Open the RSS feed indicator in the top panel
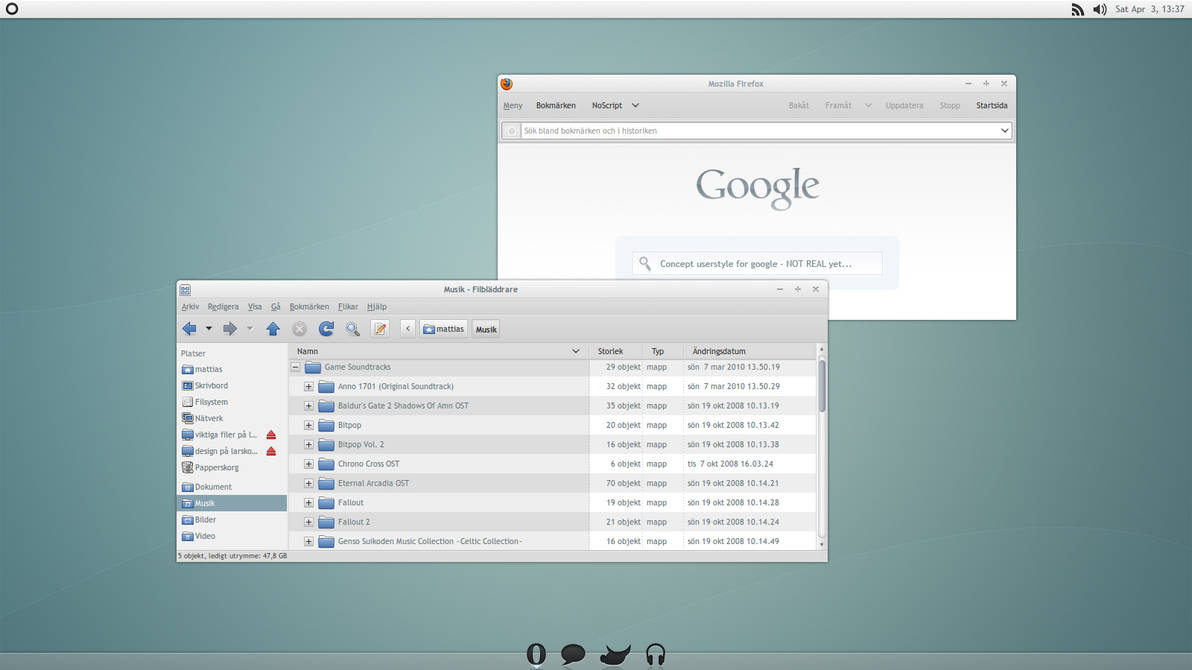Viewport: 1192px width, 670px height. [x=1077, y=9]
